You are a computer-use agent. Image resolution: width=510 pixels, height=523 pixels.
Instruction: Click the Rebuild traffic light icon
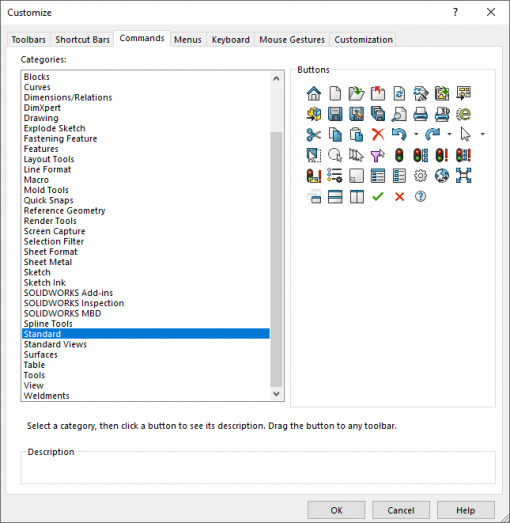click(x=399, y=155)
